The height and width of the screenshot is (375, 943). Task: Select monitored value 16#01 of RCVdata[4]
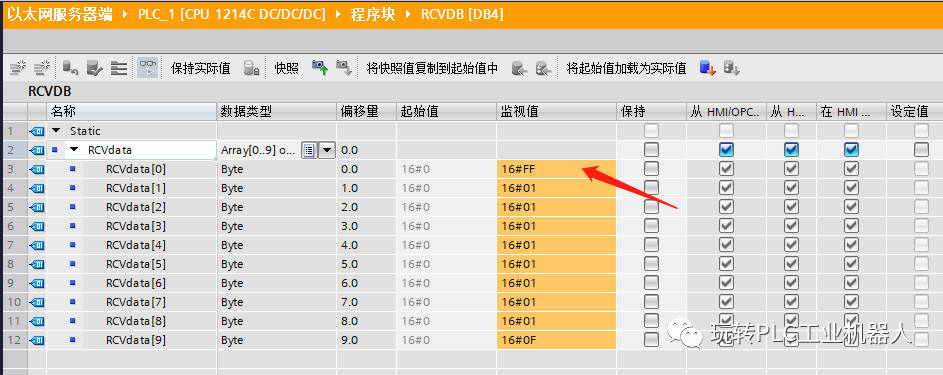556,245
